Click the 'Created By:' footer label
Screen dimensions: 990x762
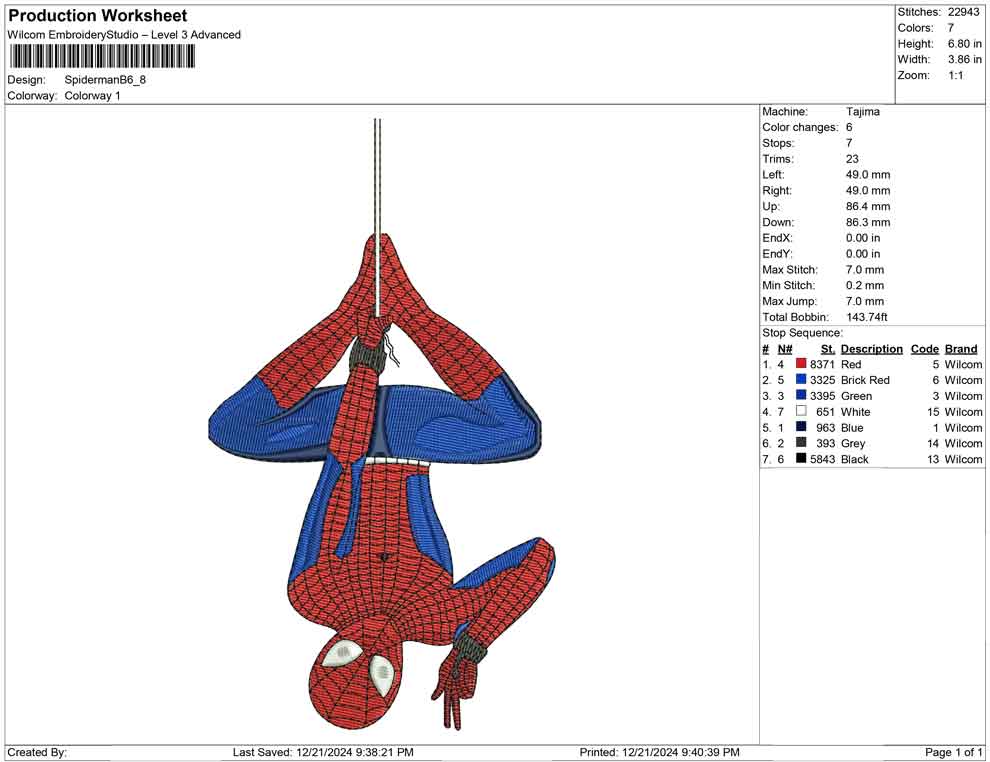point(37,752)
